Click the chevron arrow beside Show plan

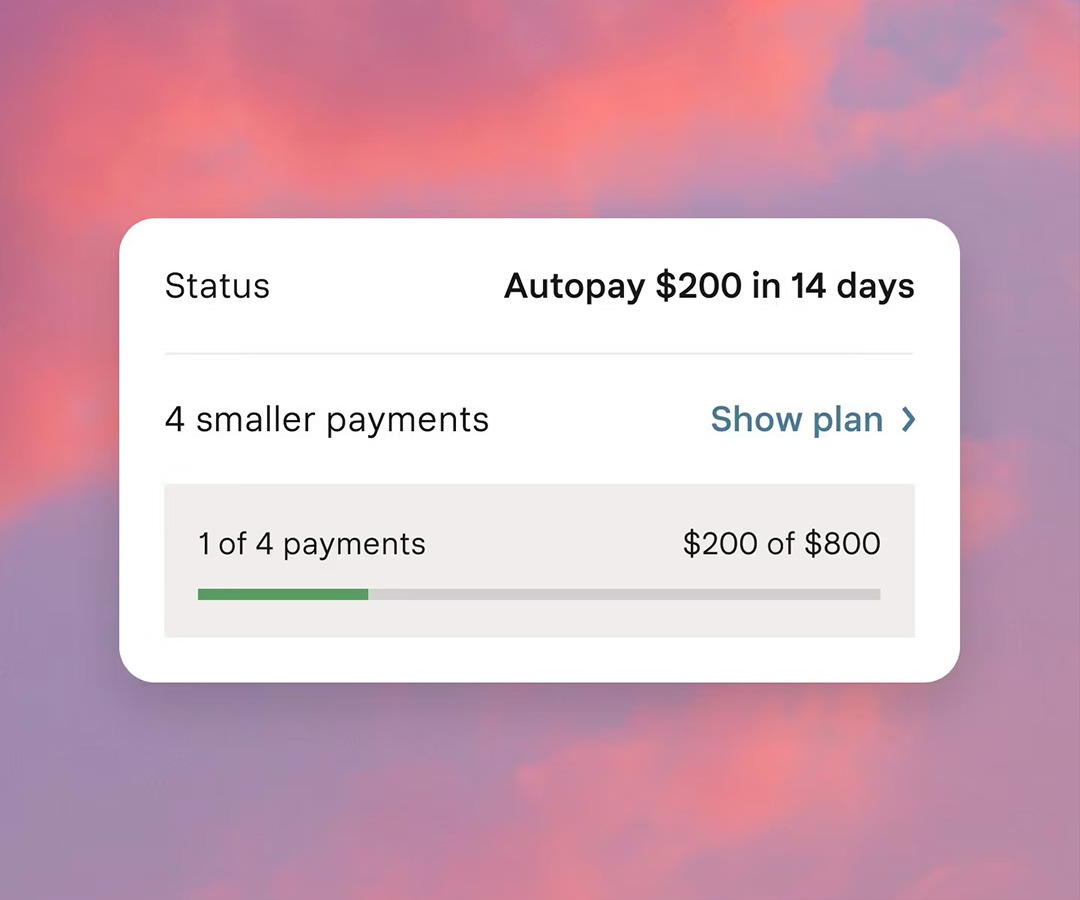pyautogui.click(x=908, y=420)
